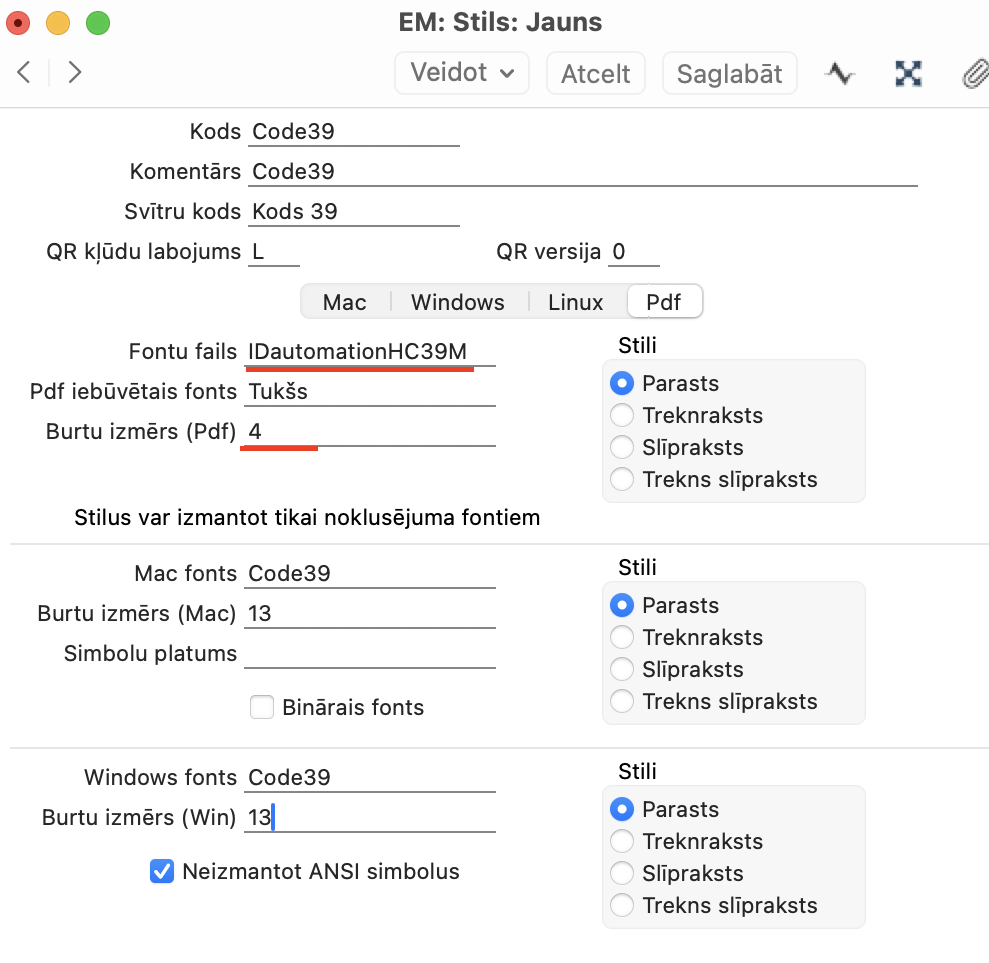Viewport: 989px width, 963px height.
Task: Click the Atcelt button
Action: coord(595,73)
